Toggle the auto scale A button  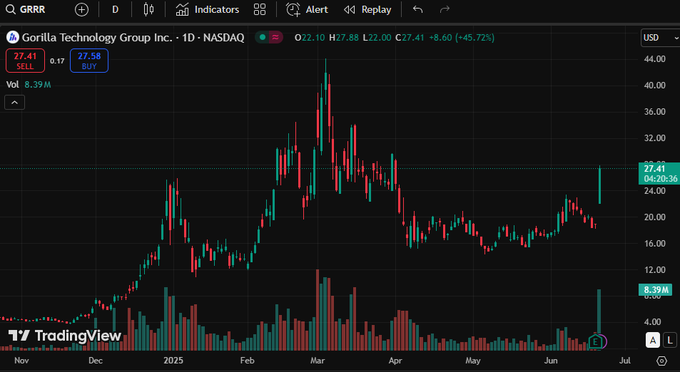(653, 340)
